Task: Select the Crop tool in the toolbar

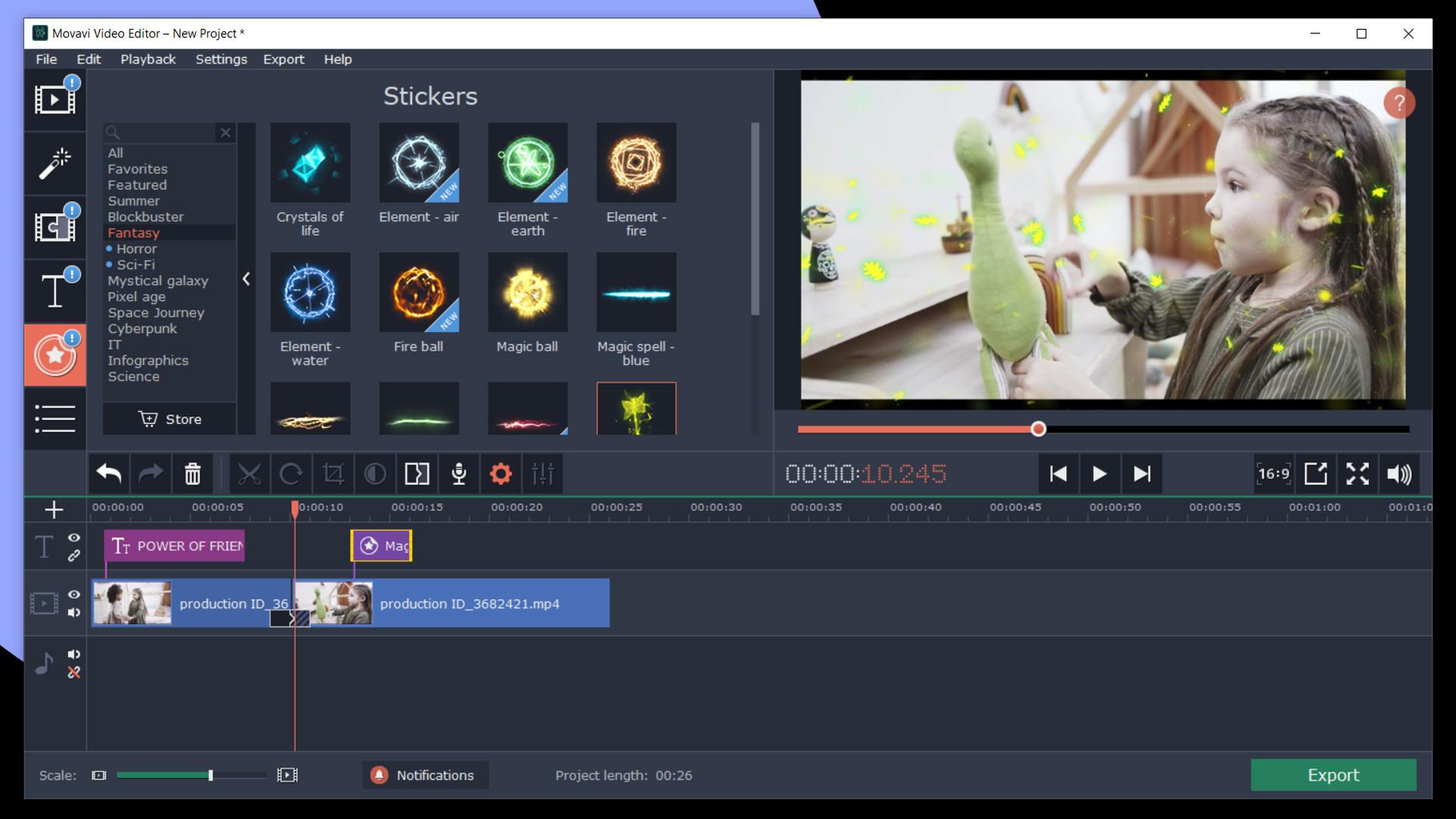Action: pyautogui.click(x=334, y=474)
